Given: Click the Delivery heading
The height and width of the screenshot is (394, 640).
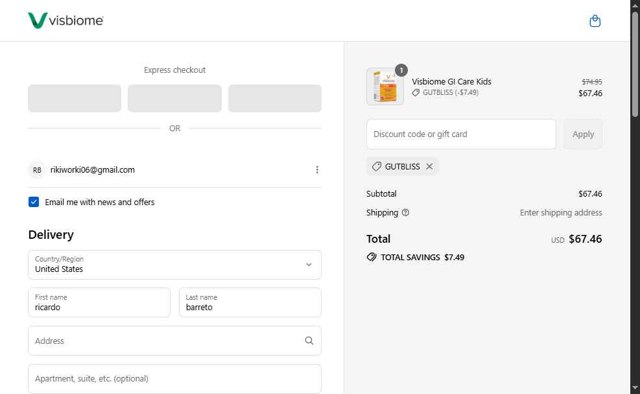Looking at the screenshot, I should coord(51,235).
